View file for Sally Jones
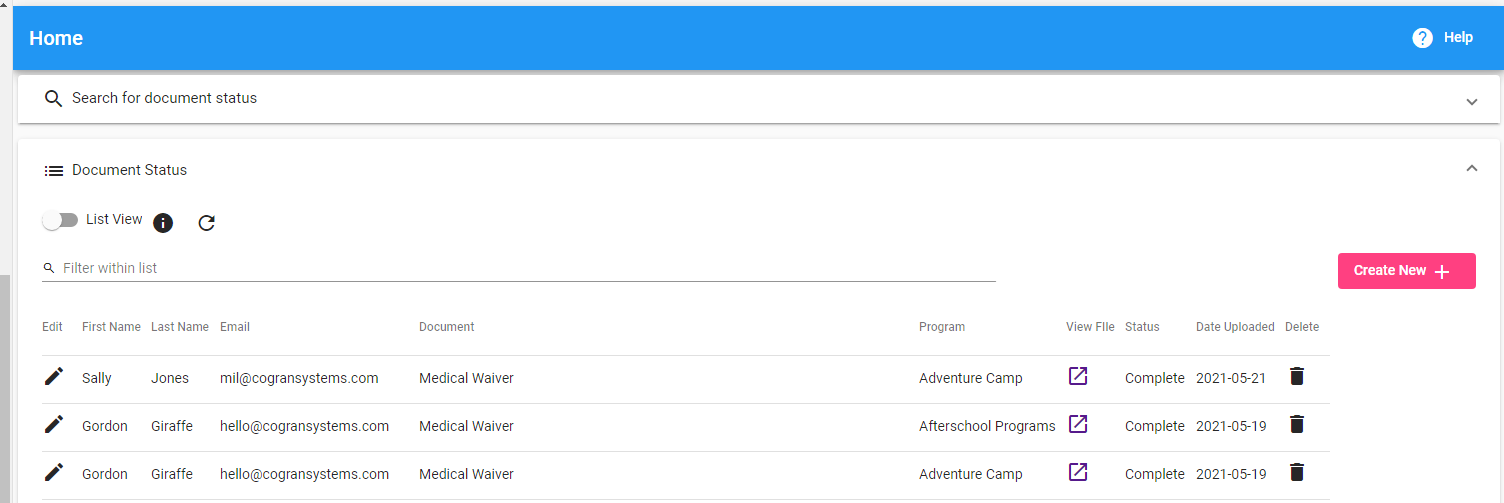This screenshot has width=1504, height=503. 1078,376
